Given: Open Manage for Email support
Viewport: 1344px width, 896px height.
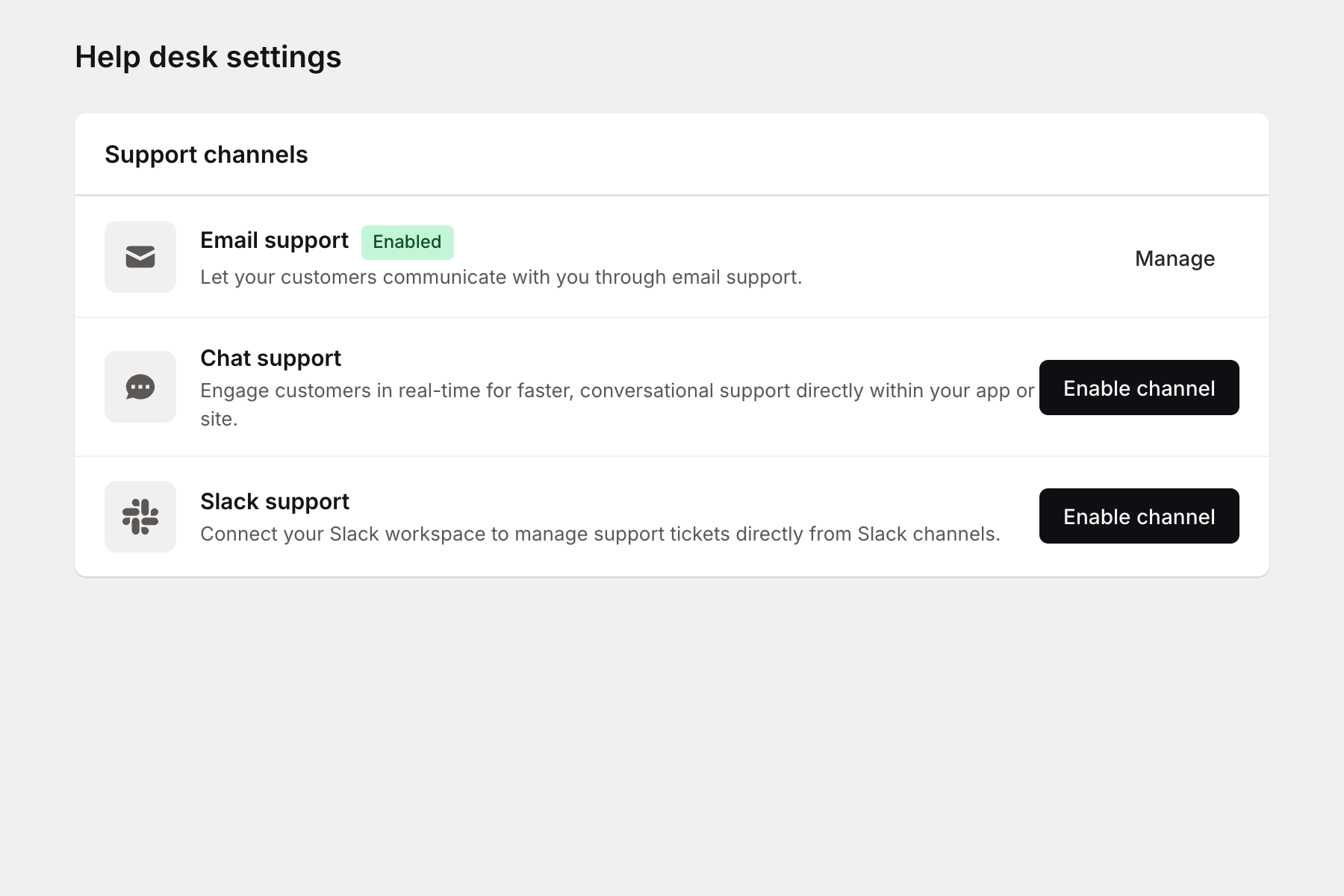Looking at the screenshot, I should (x=1175, y=258).
